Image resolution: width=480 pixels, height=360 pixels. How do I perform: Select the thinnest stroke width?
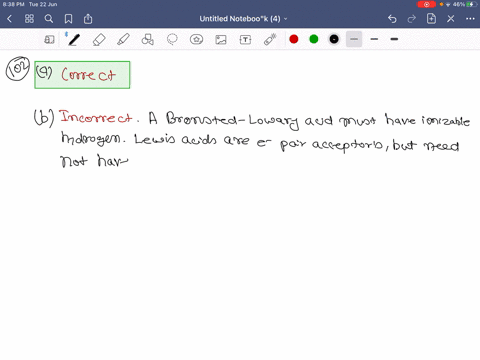pos(354,39)
